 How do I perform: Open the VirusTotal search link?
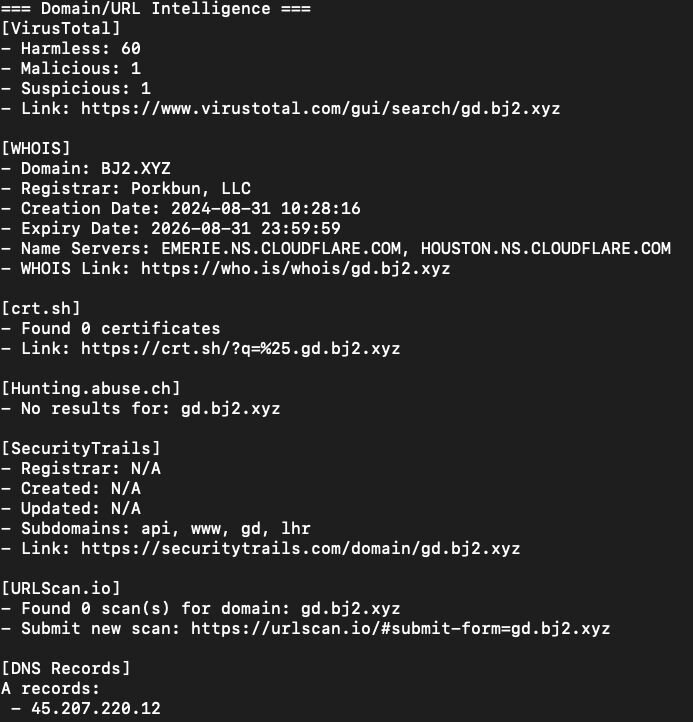[x=320, y=108]
